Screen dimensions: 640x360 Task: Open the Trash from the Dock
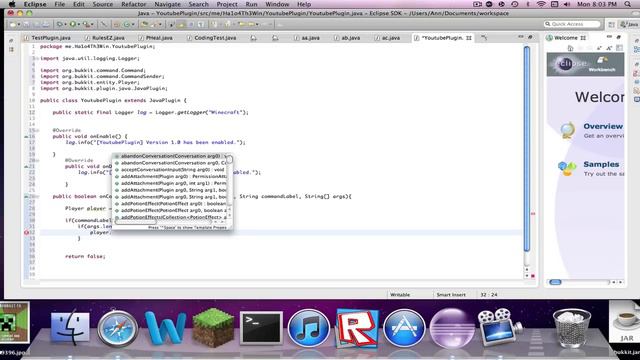pos(571,329)
